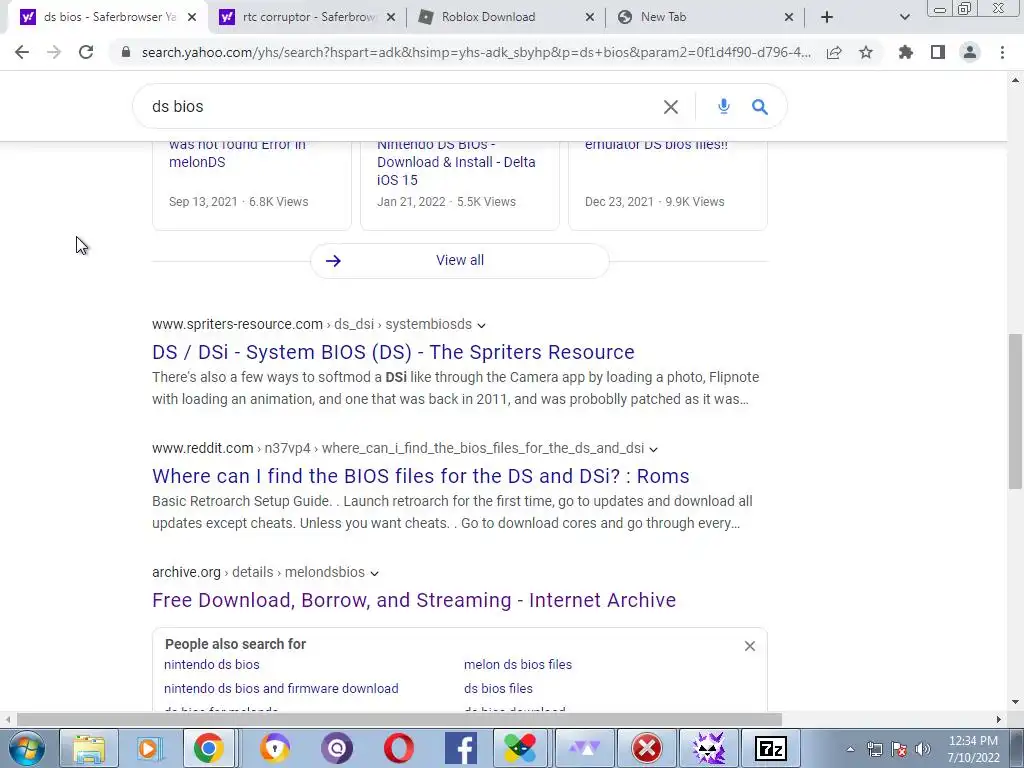1024x768 pixels.
Task: Open the volume speaker tray icon
Action: pyautogui.click(x=923, y=749)
